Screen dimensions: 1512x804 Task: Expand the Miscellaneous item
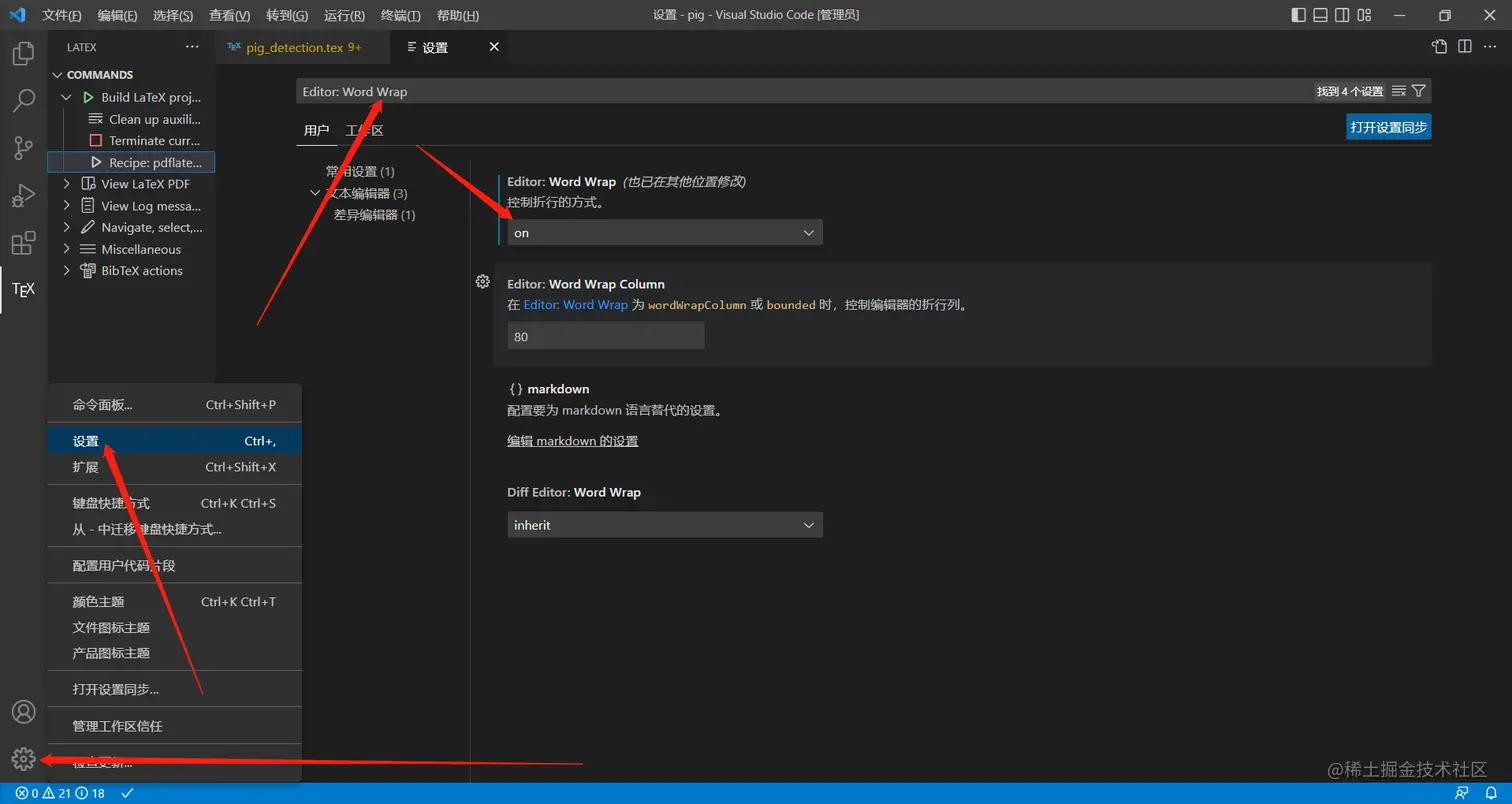(67, 249)
